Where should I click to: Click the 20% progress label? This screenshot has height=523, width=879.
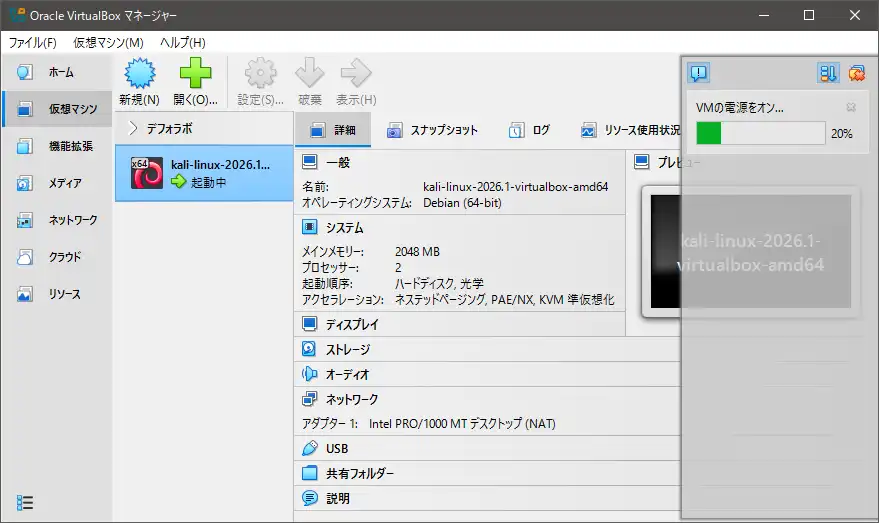click(841, 133)
